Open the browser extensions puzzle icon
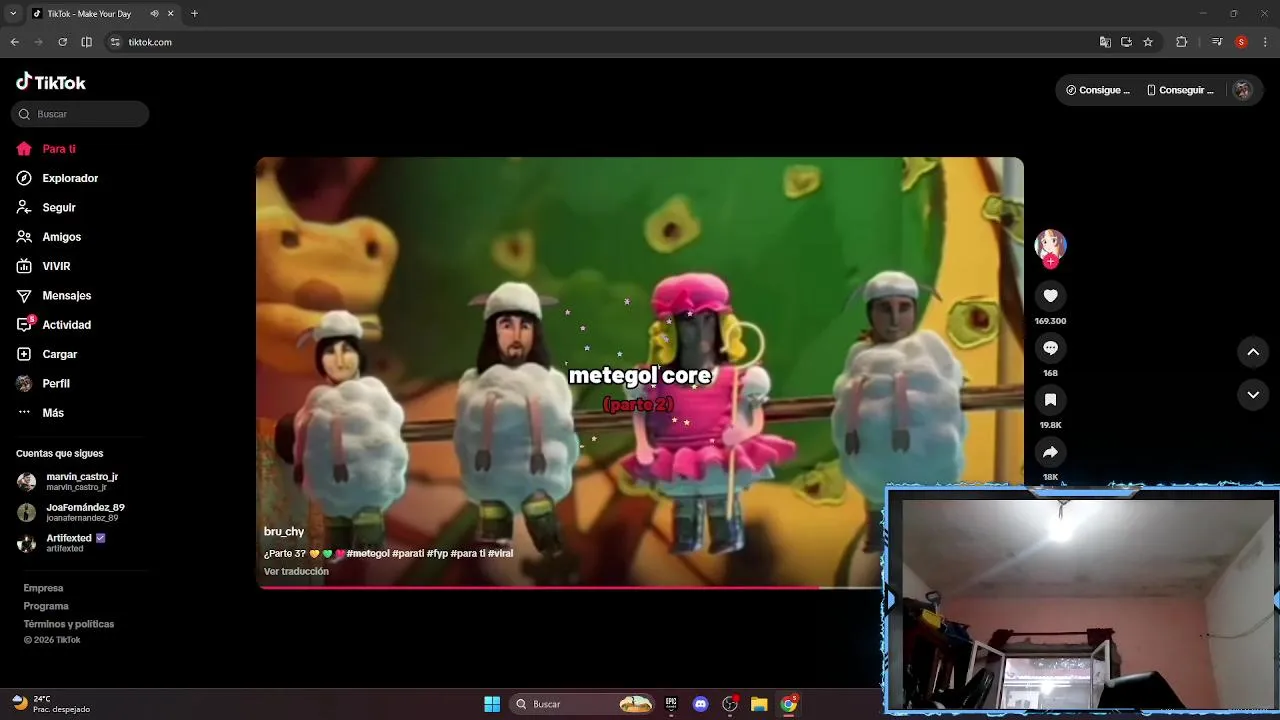Screen dimensions: 1280x720 [1181, 42]
